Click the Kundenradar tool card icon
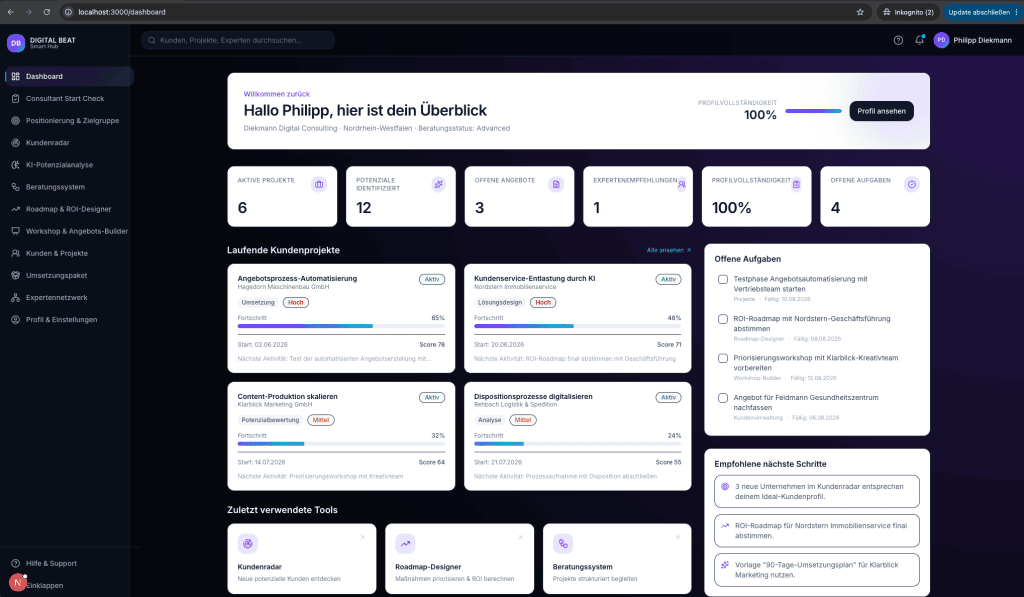Viewport: 1024px width, 597px height. click(x=248, y=543)
